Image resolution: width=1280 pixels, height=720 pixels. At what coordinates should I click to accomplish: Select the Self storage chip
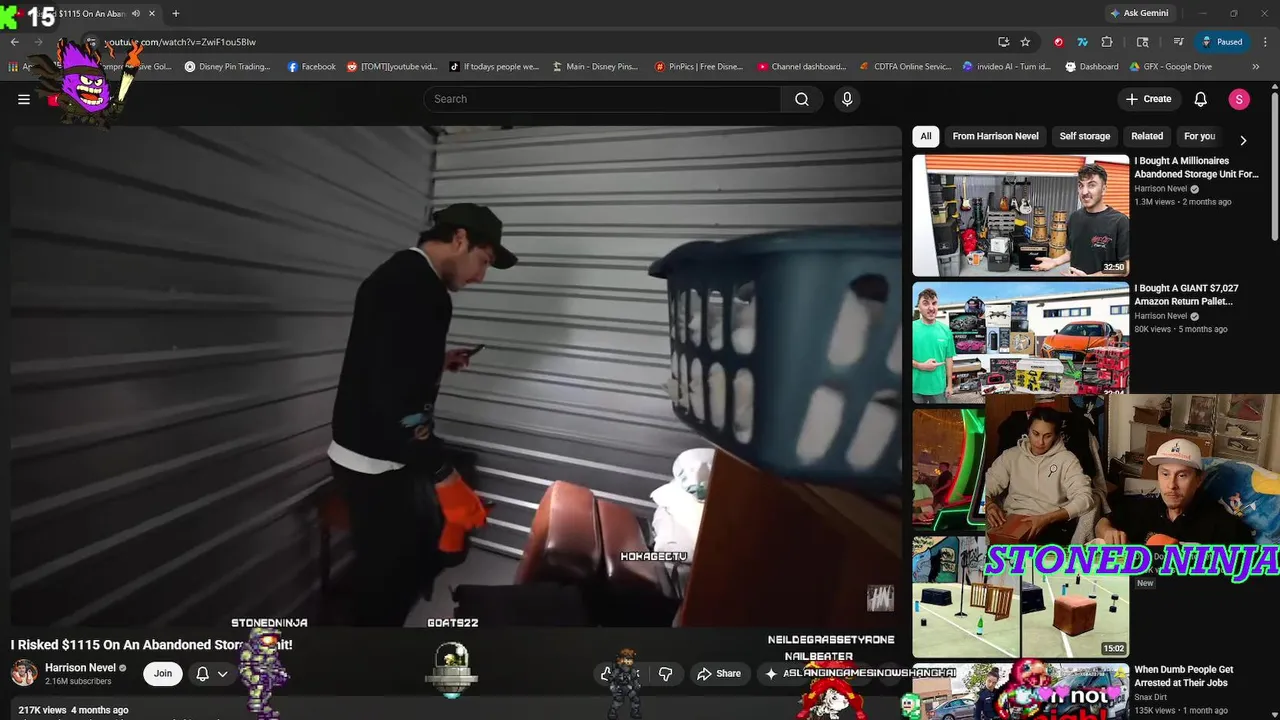click(1085, 136)
